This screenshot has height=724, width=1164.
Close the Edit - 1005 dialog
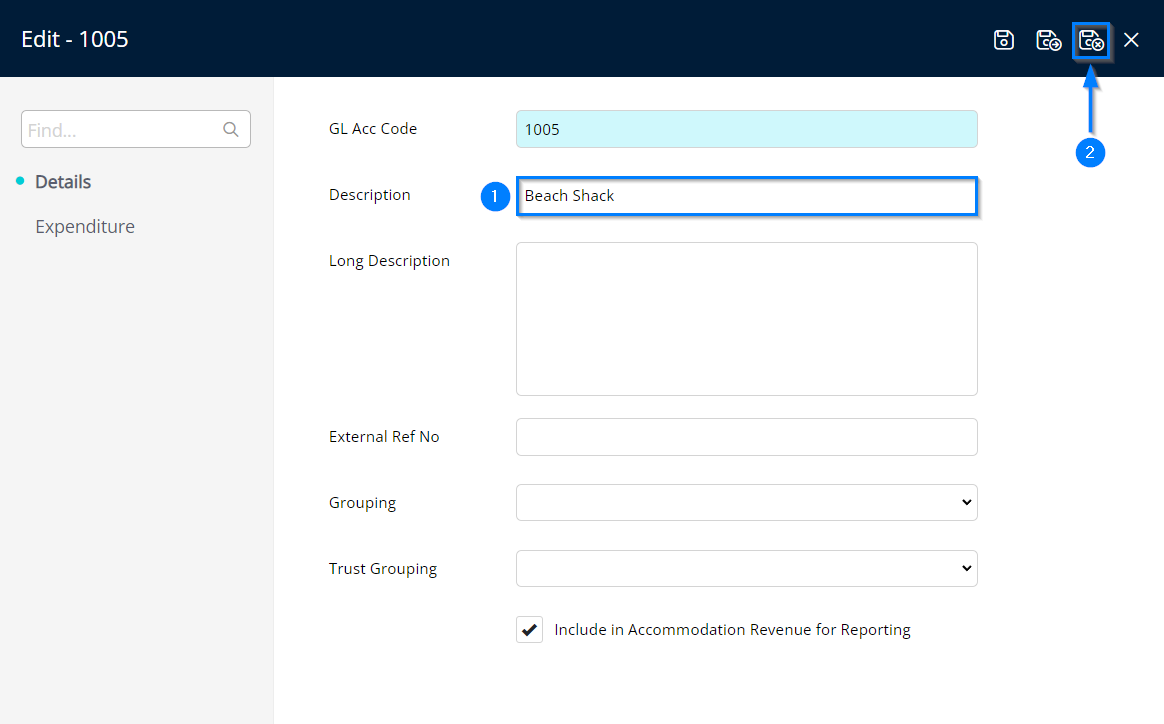tap(1131, 40)
